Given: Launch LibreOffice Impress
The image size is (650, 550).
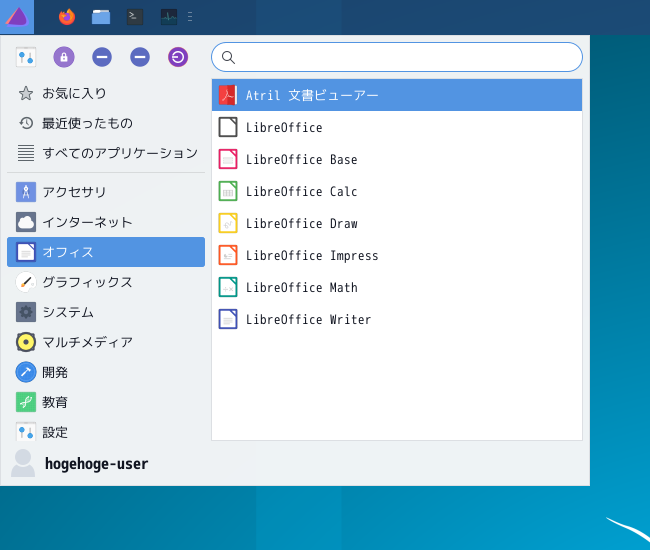Looking at the screenshot, I should click(x=397, y=255).
